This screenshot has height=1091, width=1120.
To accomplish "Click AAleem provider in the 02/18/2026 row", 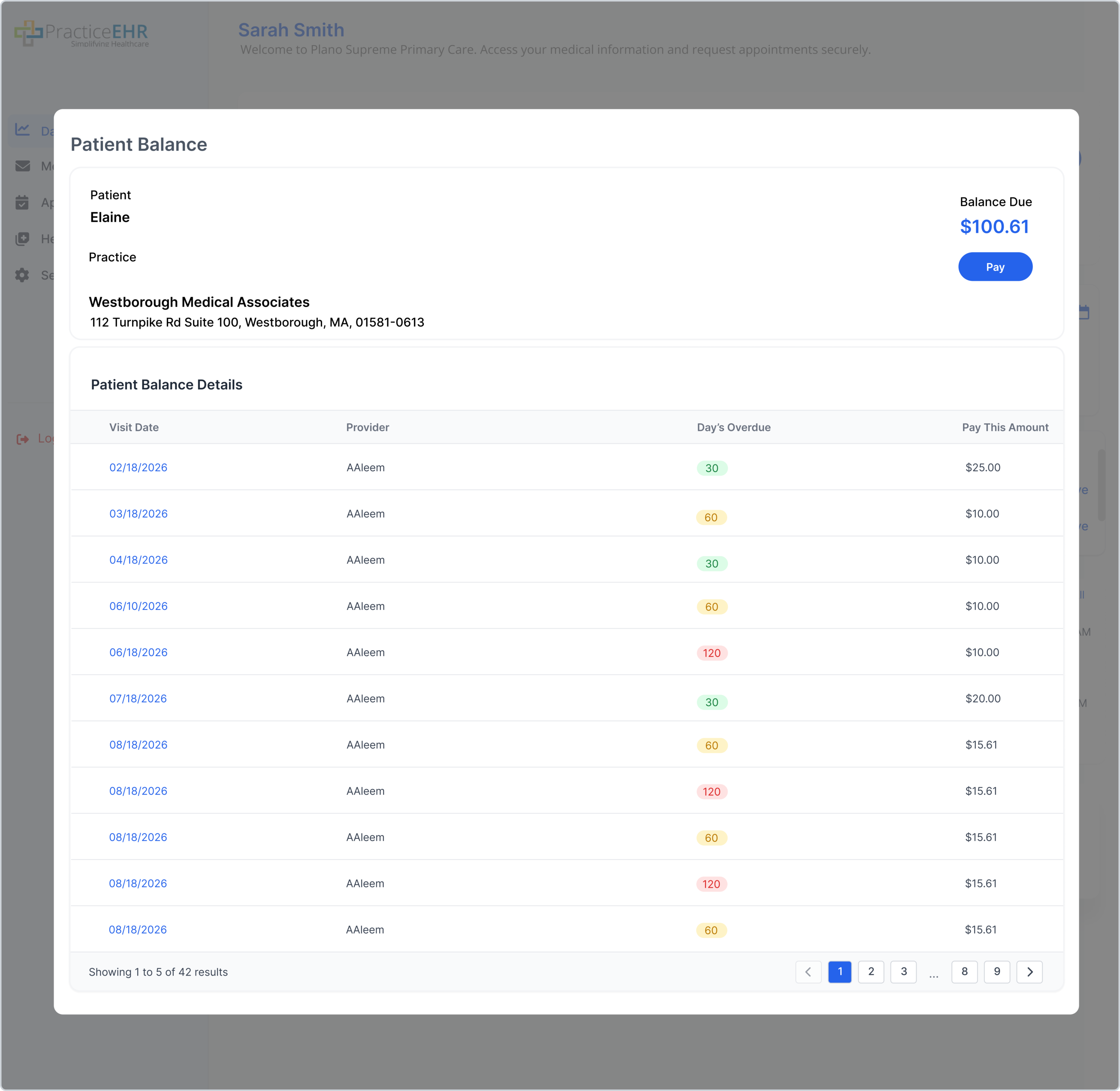I will click(366, 467).
